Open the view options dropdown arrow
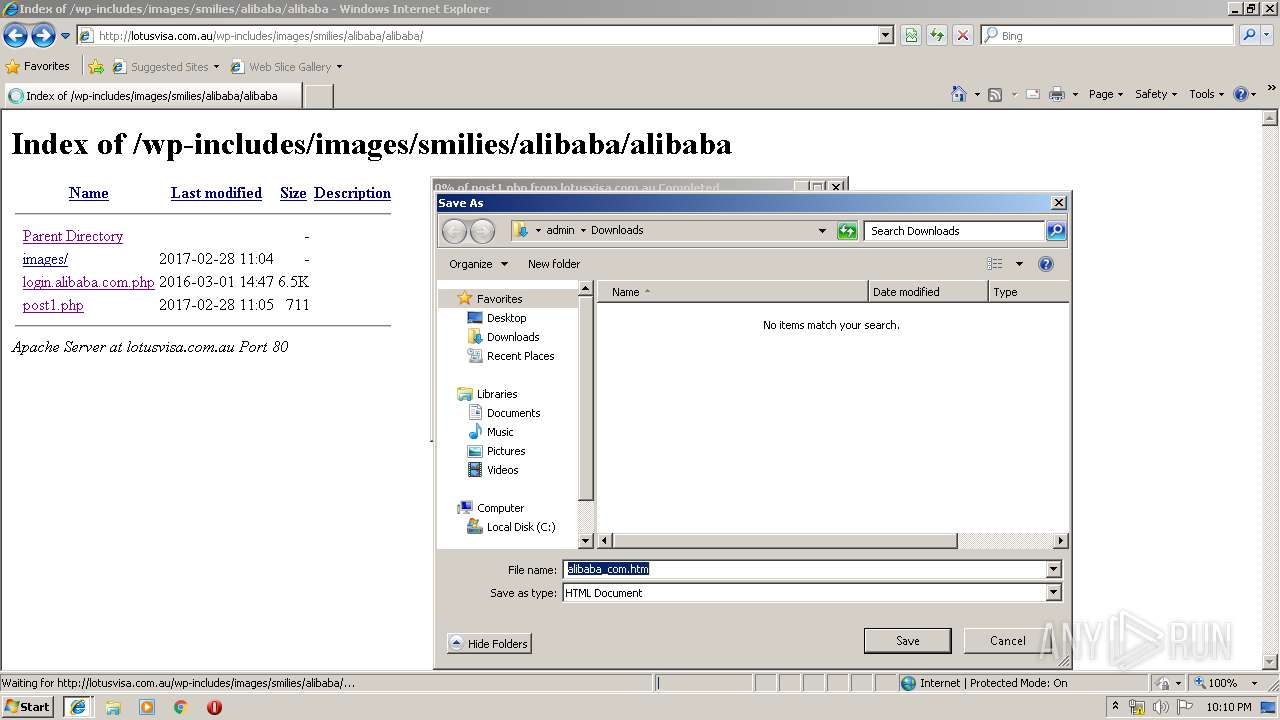 [1019, 264]
